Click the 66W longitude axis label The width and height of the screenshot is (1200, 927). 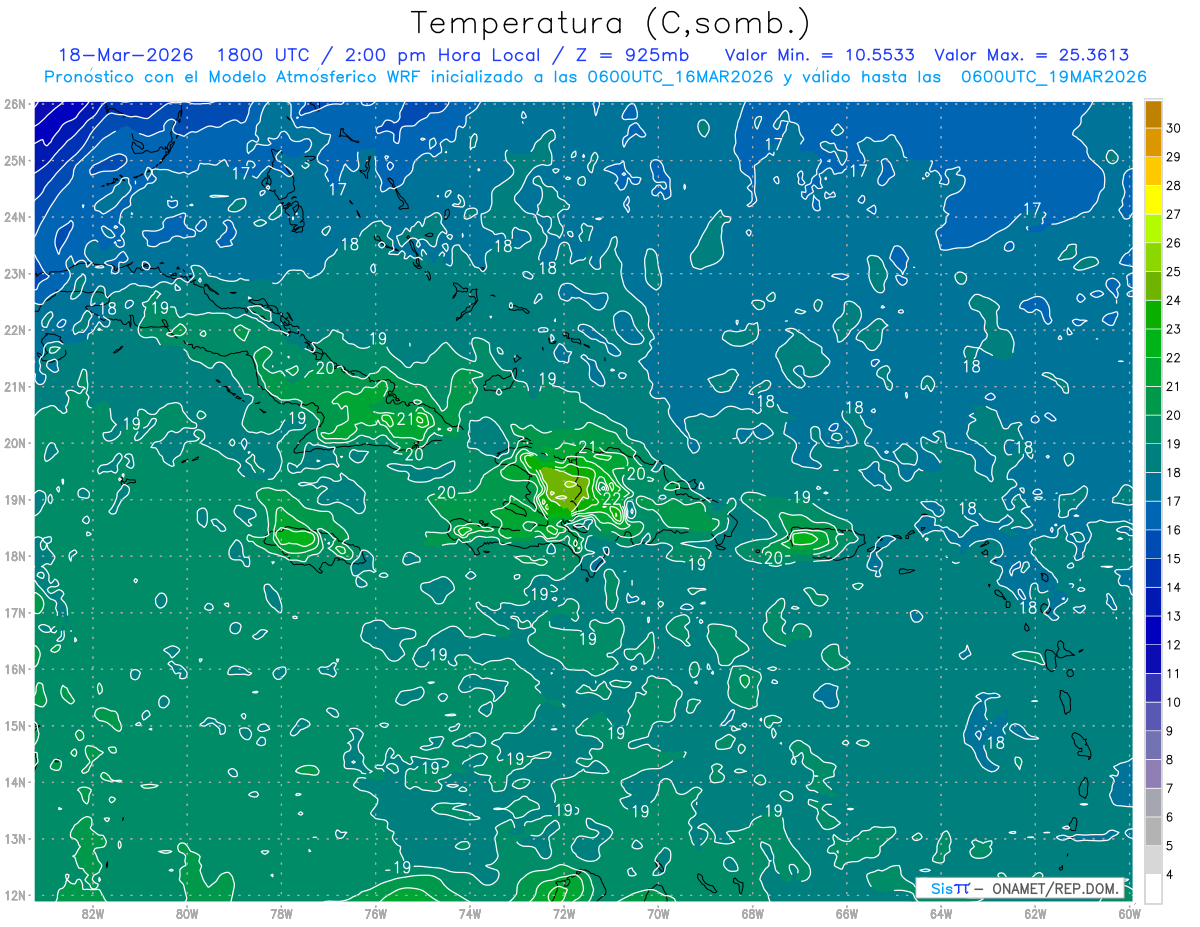click(x=847, y=914)
